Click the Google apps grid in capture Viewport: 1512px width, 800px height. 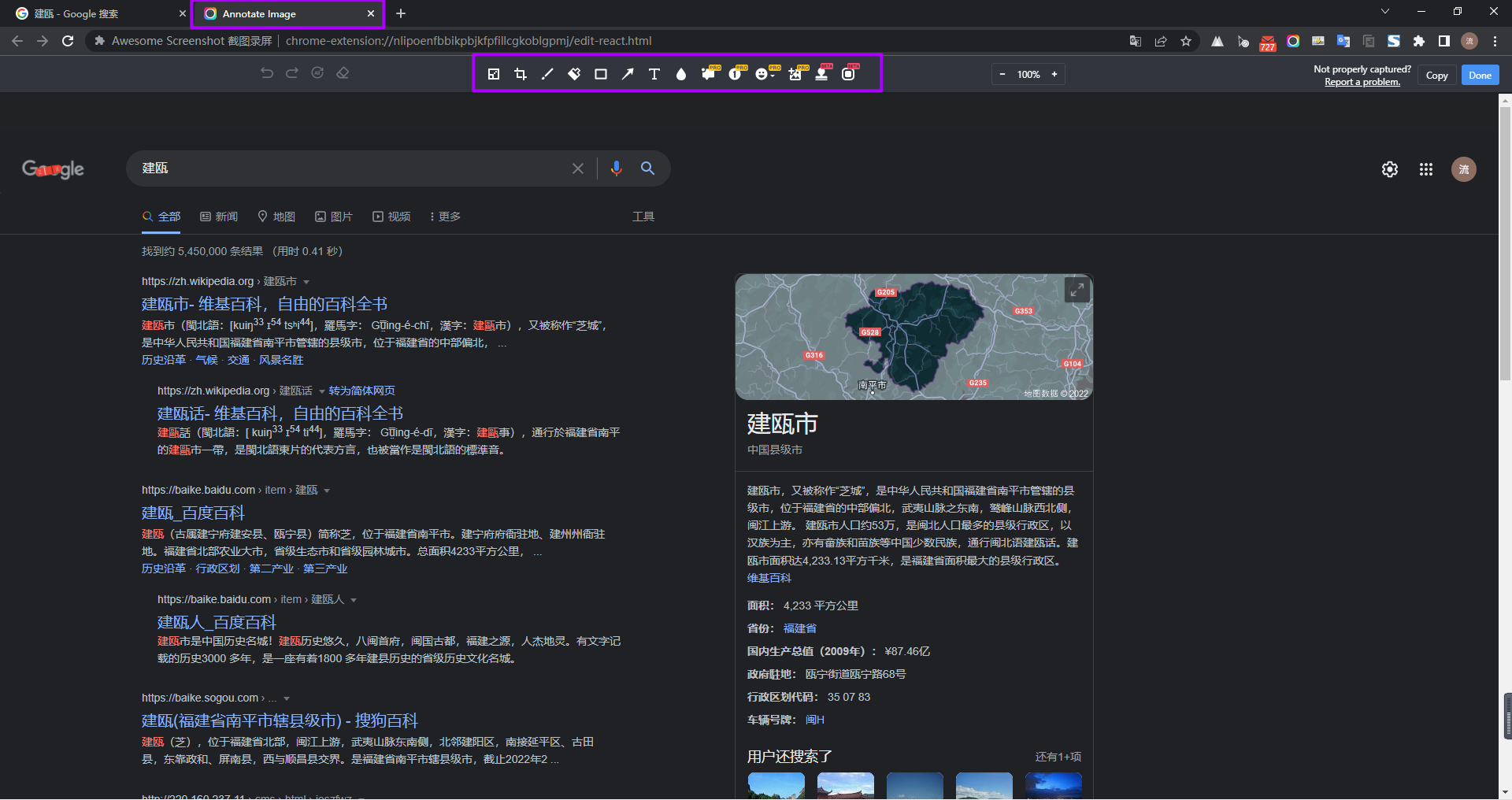(1426, 169)
